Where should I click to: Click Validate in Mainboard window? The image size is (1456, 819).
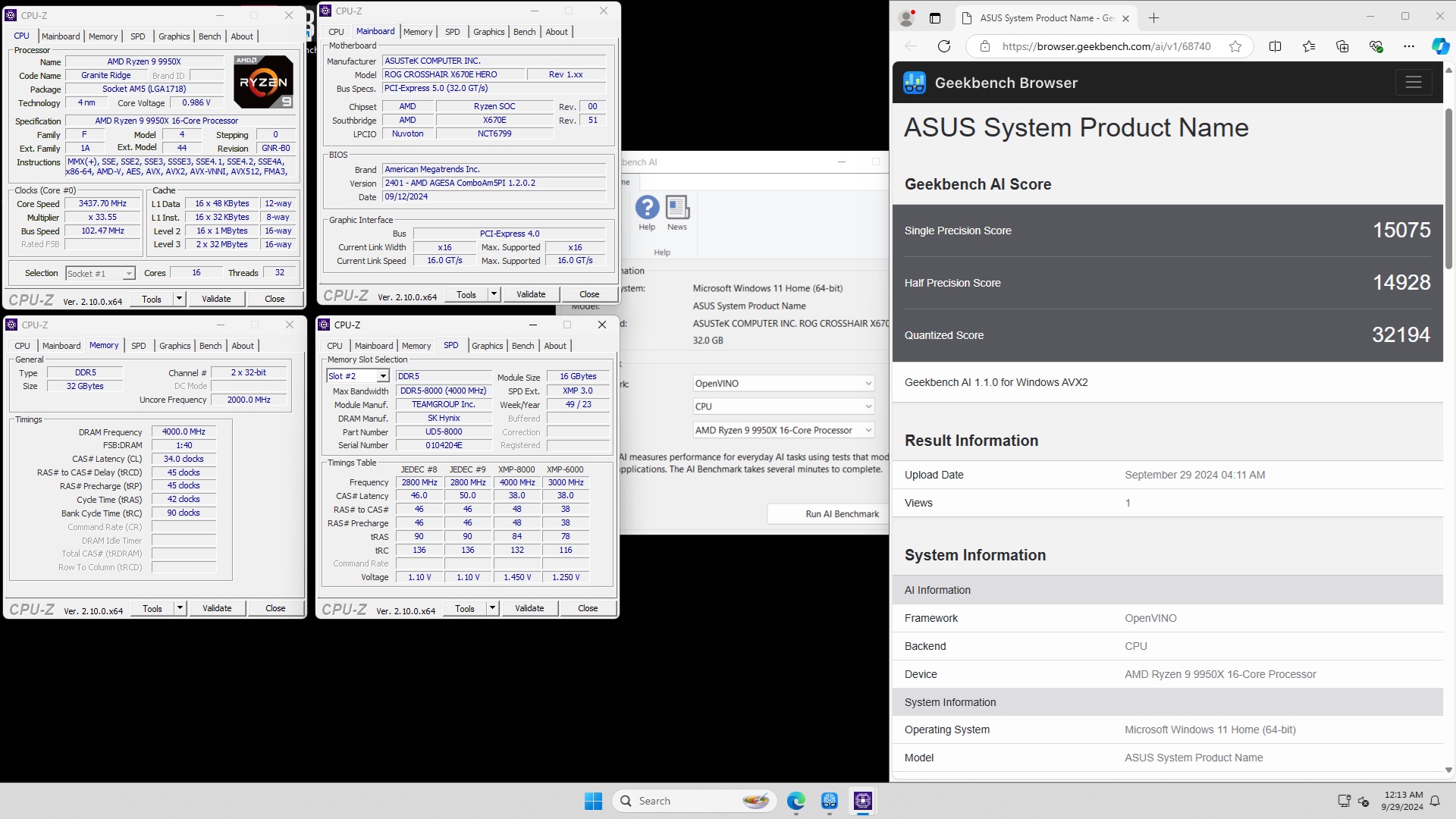click(531, 294)
